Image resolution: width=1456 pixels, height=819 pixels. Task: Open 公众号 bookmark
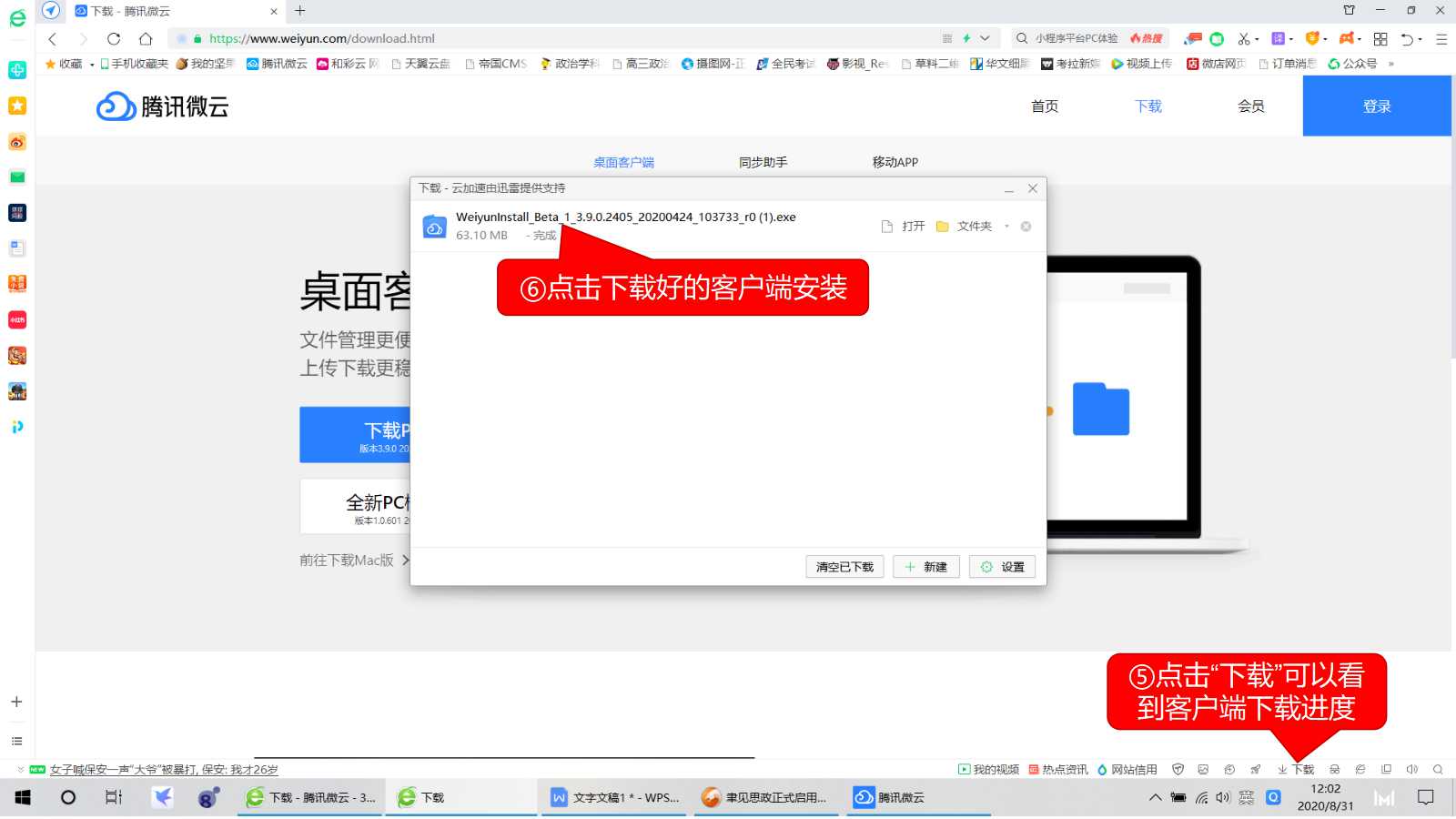pos(1353,64)
